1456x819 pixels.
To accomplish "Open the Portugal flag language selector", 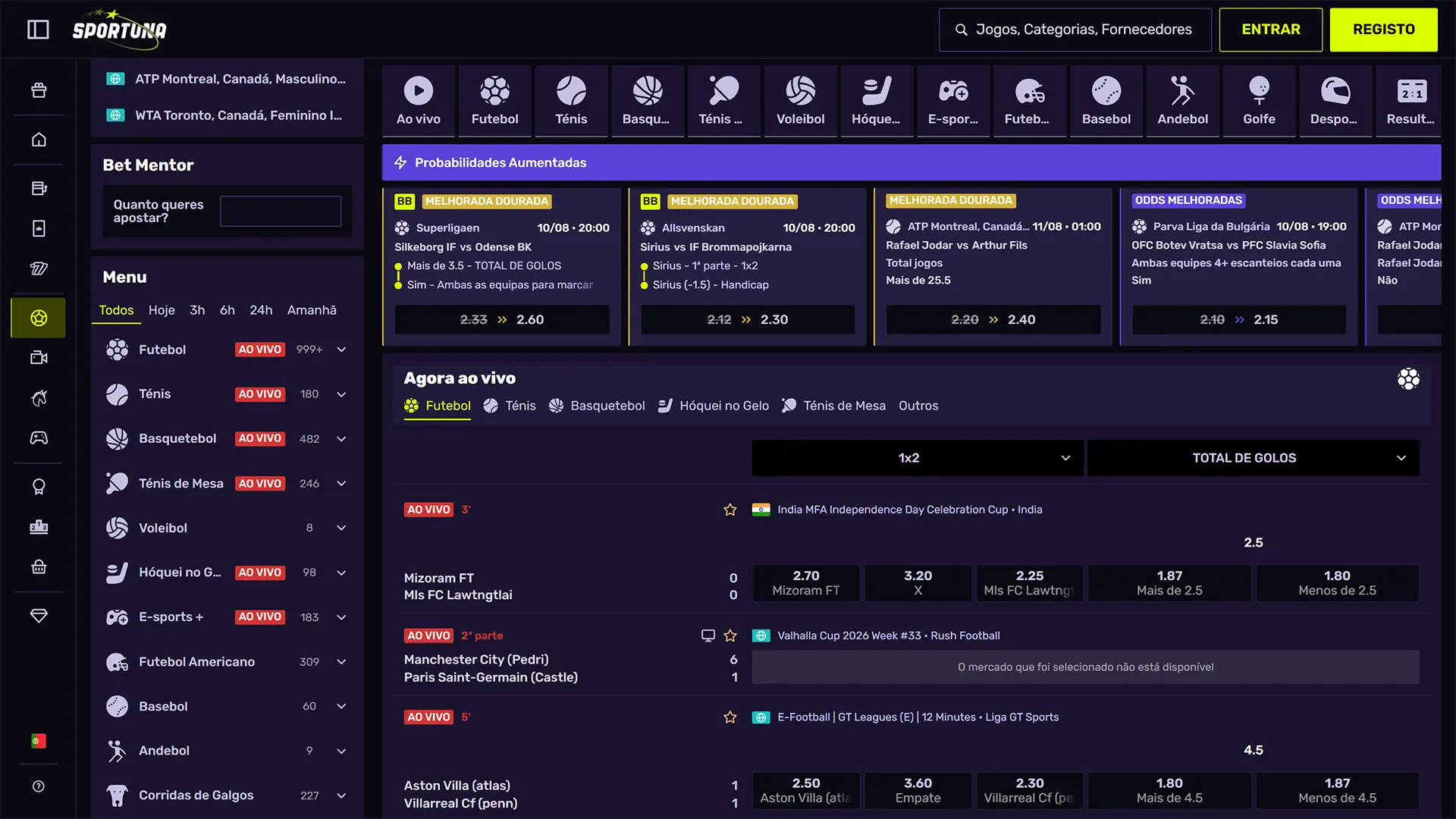I will point(39,741).
